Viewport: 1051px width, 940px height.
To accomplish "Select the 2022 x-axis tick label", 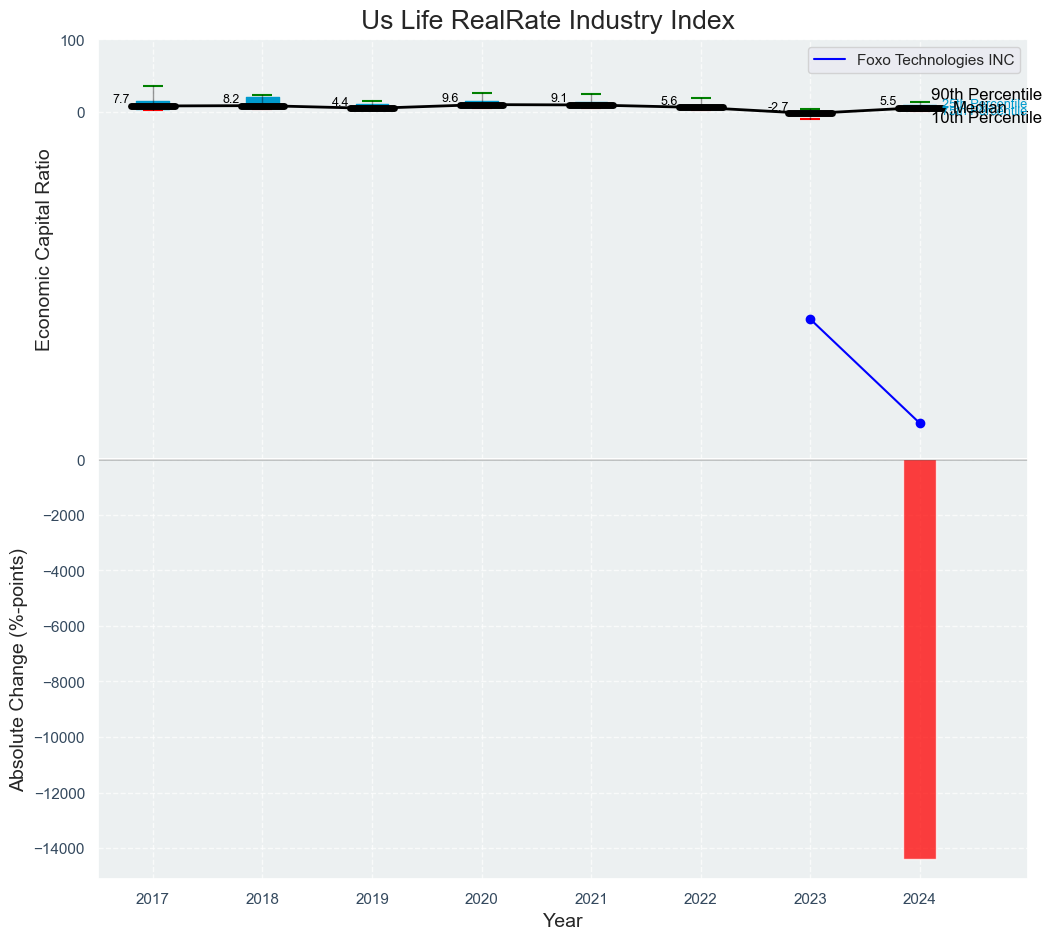I will [x=700, y=898].
